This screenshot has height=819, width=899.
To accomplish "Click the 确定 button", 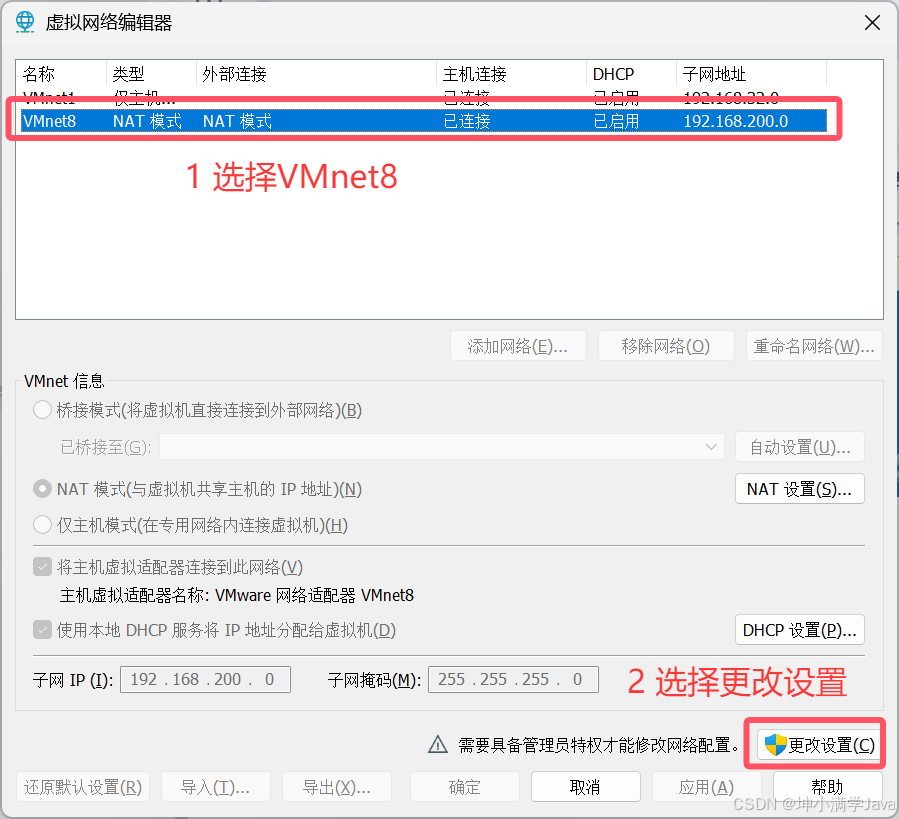I will click(x=464, y=787).
